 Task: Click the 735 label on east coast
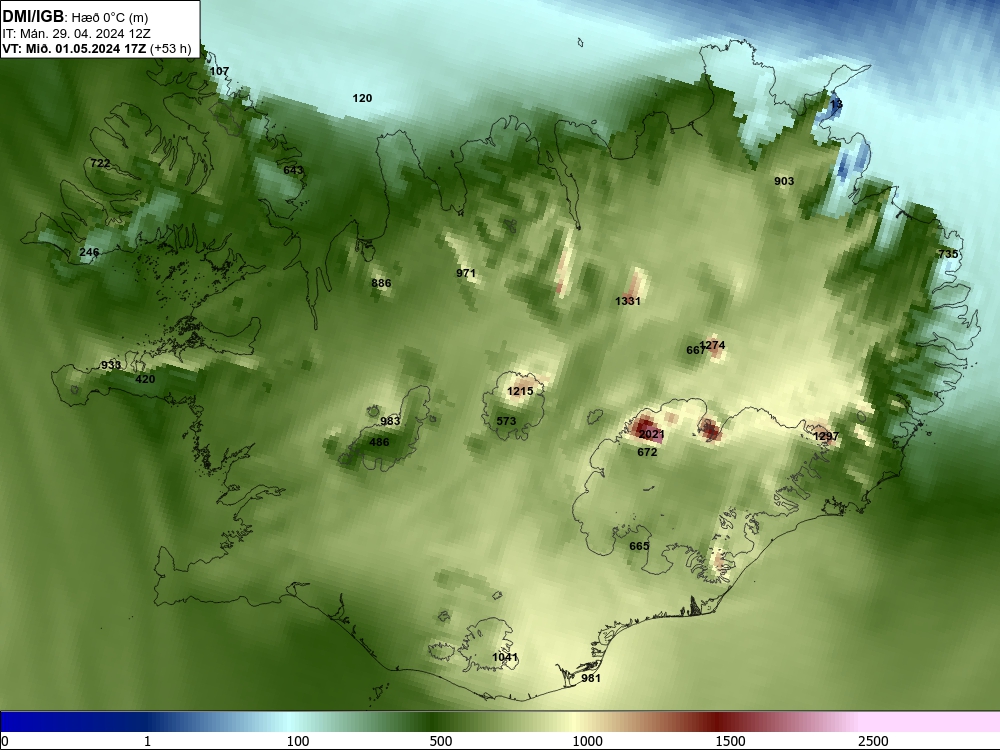[948, 254]
